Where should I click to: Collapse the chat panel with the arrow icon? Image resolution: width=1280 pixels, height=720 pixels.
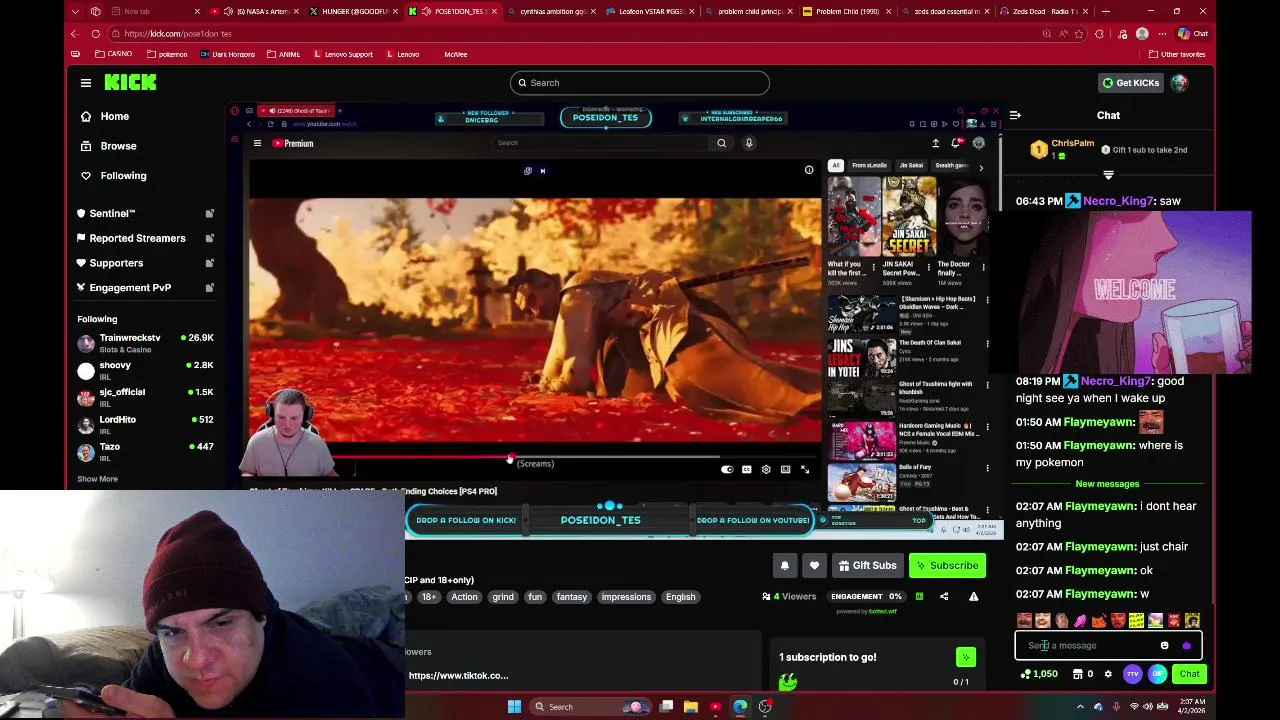(x=1015, y=115)
